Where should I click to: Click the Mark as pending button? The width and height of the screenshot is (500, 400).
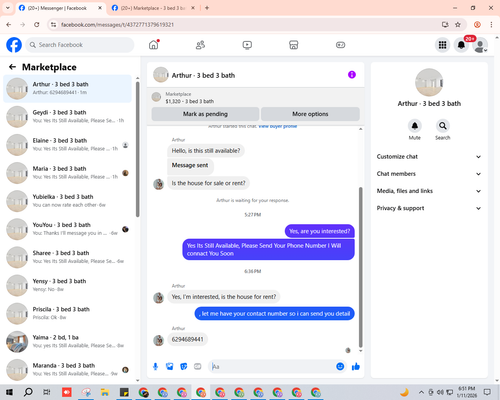coord(205,114)
